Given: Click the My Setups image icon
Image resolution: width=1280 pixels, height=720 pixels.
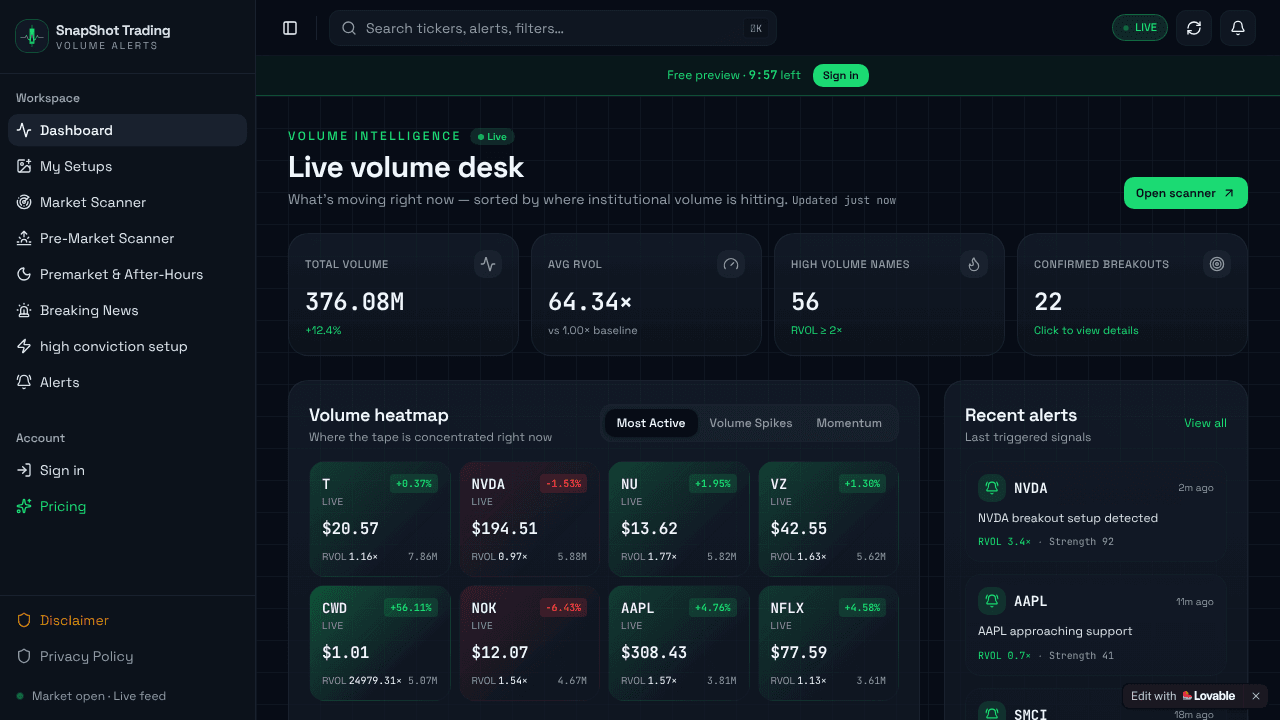Looking at the screenshot, I should pos(24,166).
